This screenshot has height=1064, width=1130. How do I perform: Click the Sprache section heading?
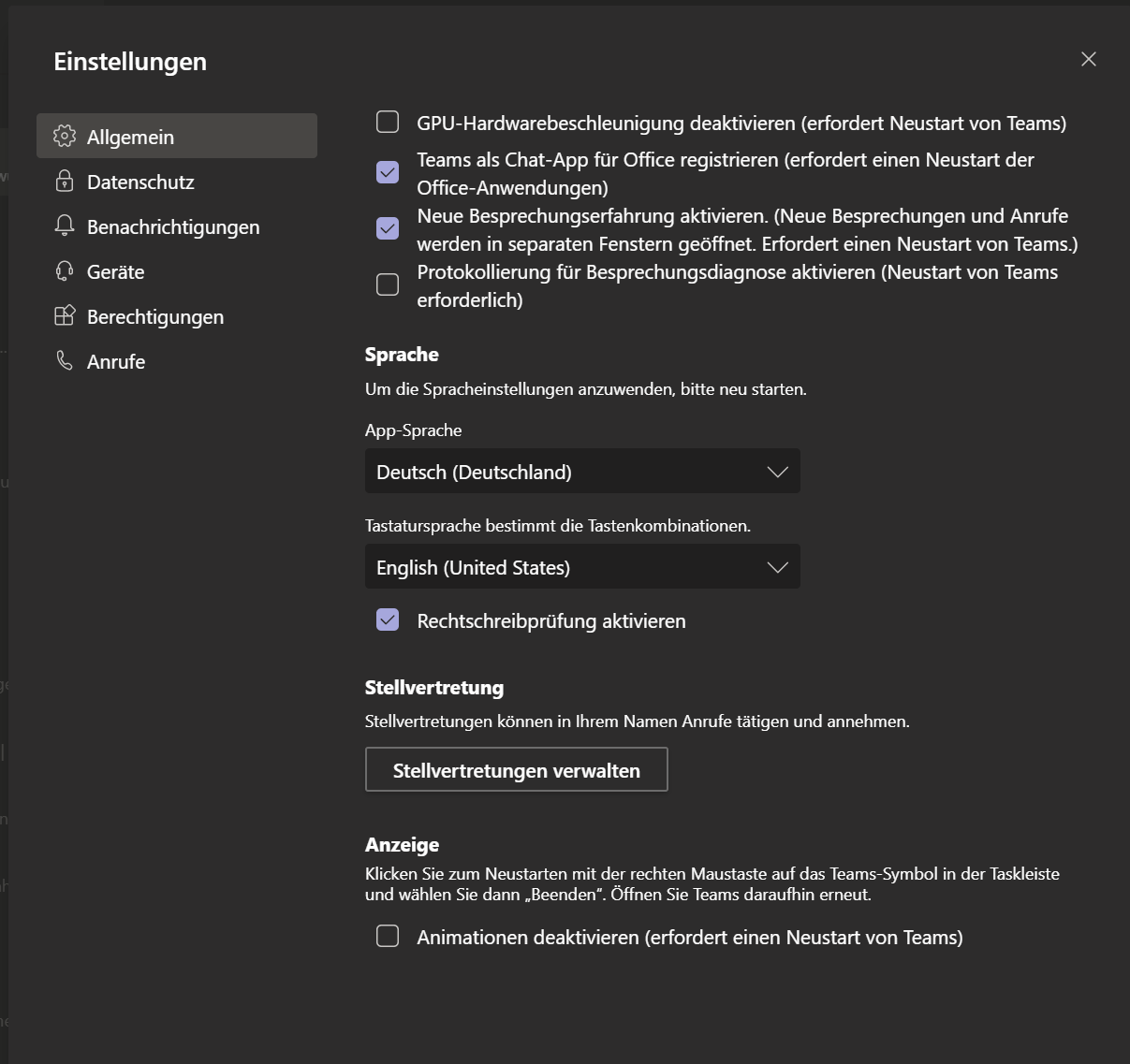tap(402, 355)
